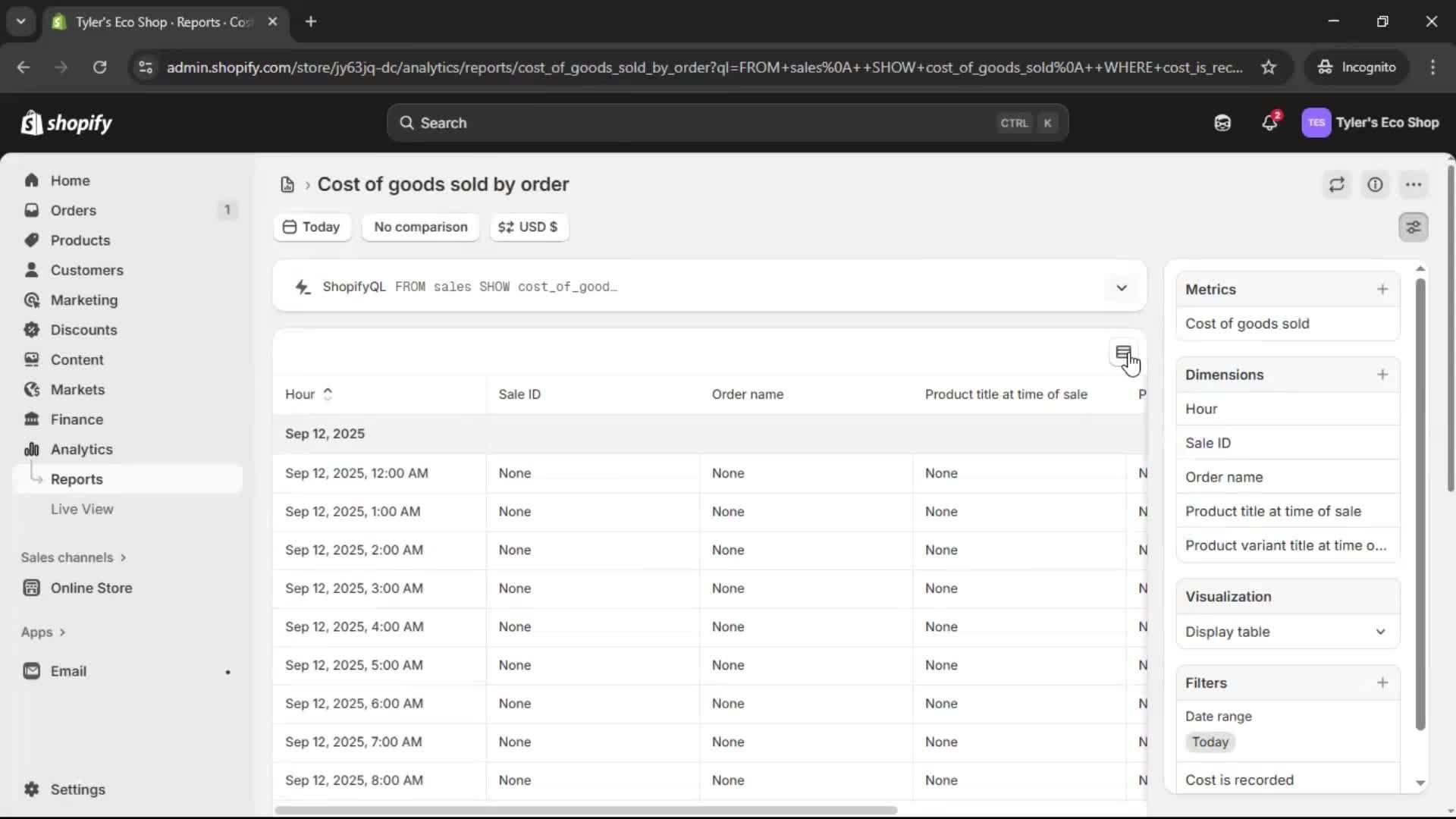
Task: Expand the Sales channels section
Action: pos(74,557)
